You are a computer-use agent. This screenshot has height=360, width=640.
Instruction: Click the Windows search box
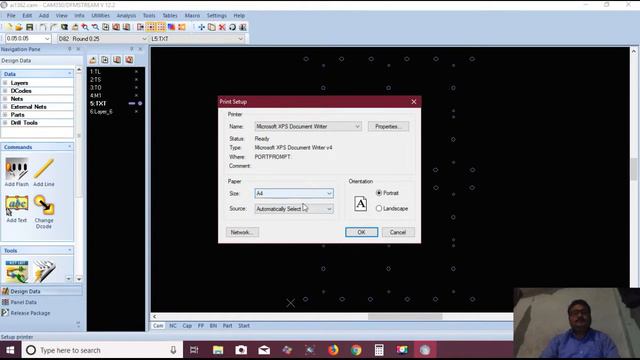101,350
